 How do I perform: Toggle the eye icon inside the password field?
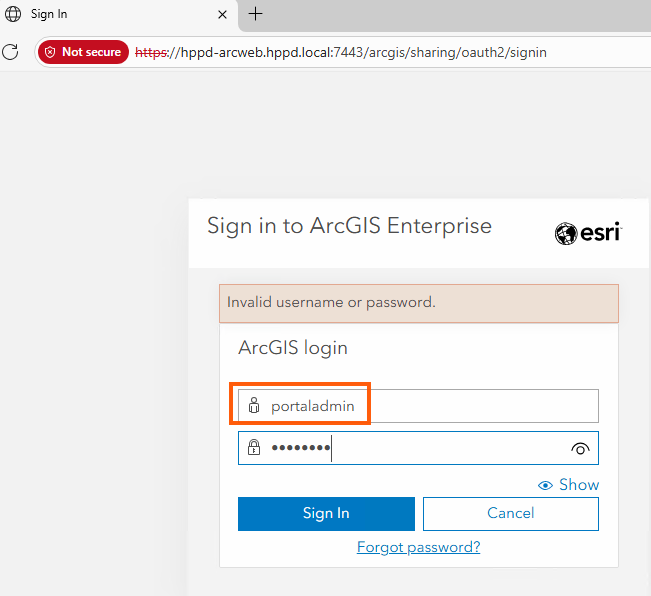[580, 449]
